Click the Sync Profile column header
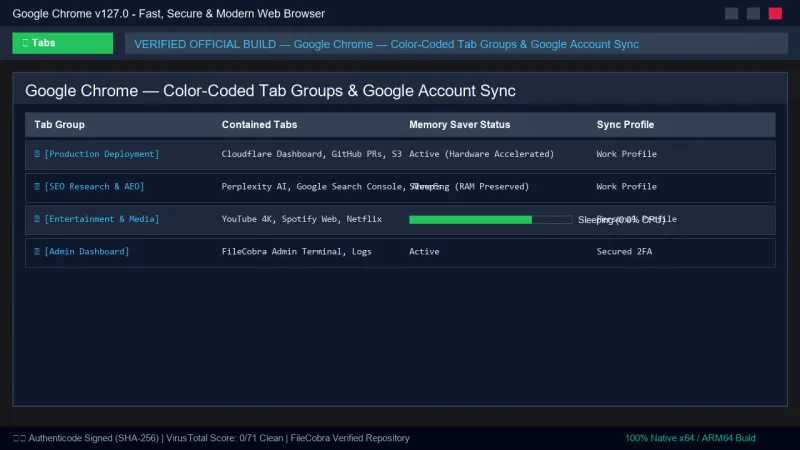800x450 pixels. (625, 124)
